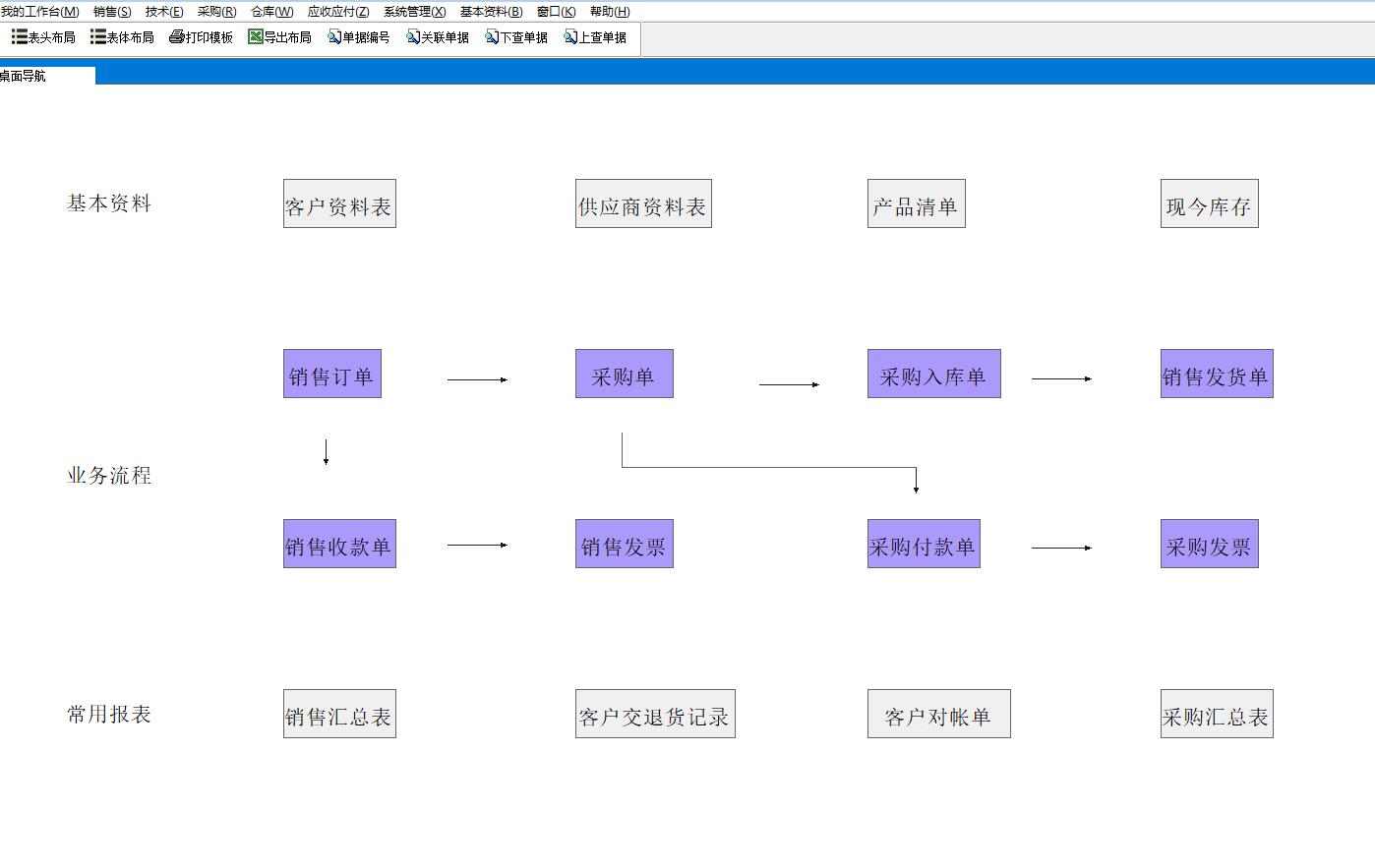Open the 销售(S) menu

tap(112, 12)
